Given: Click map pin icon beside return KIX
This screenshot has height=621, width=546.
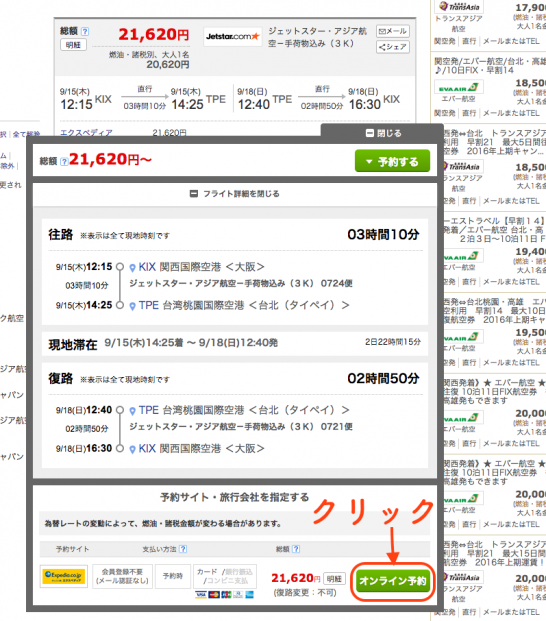Looking at the screenshot, I should coord(133,450).
